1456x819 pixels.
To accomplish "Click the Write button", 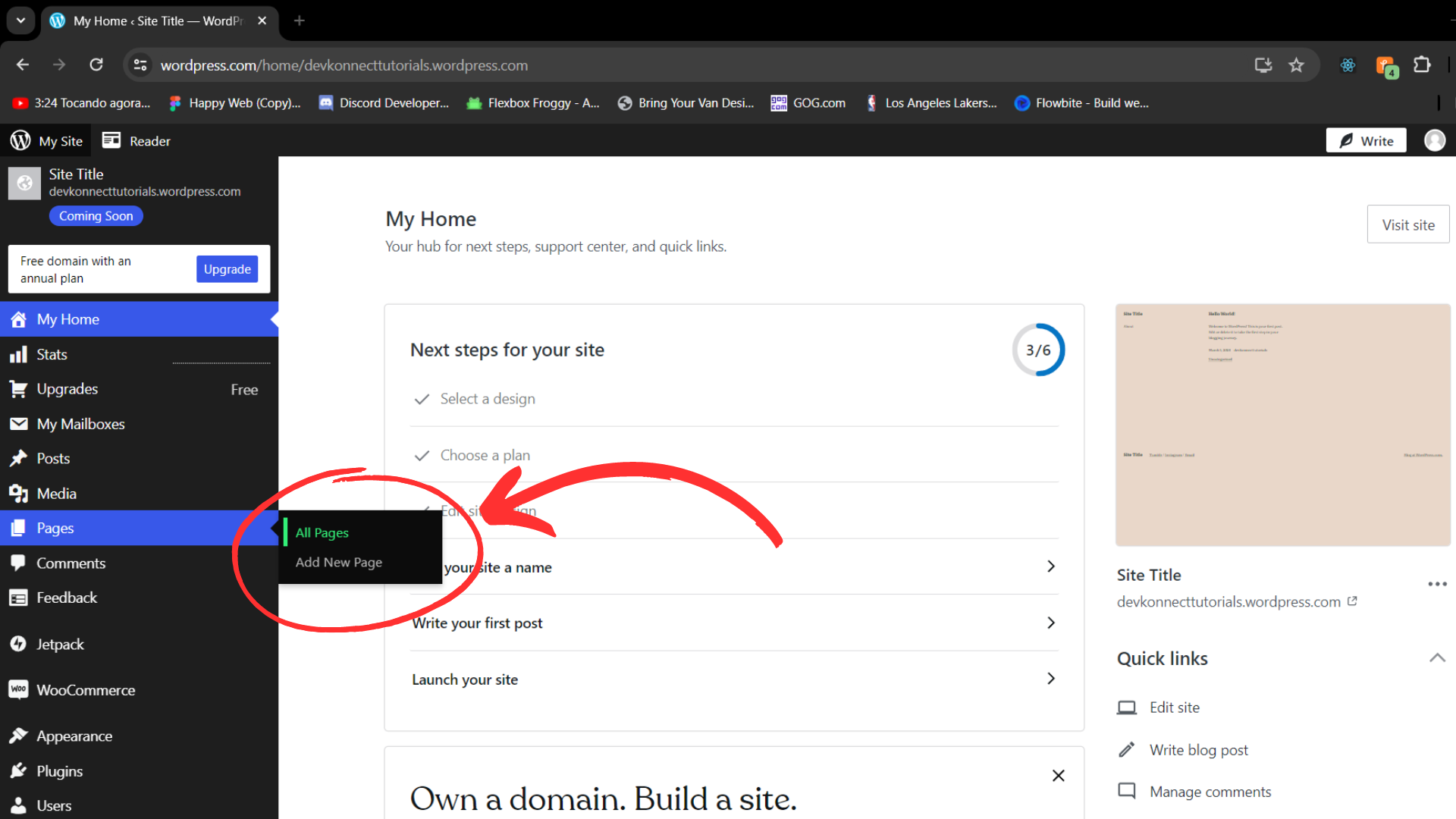I will click(1366, 140).
